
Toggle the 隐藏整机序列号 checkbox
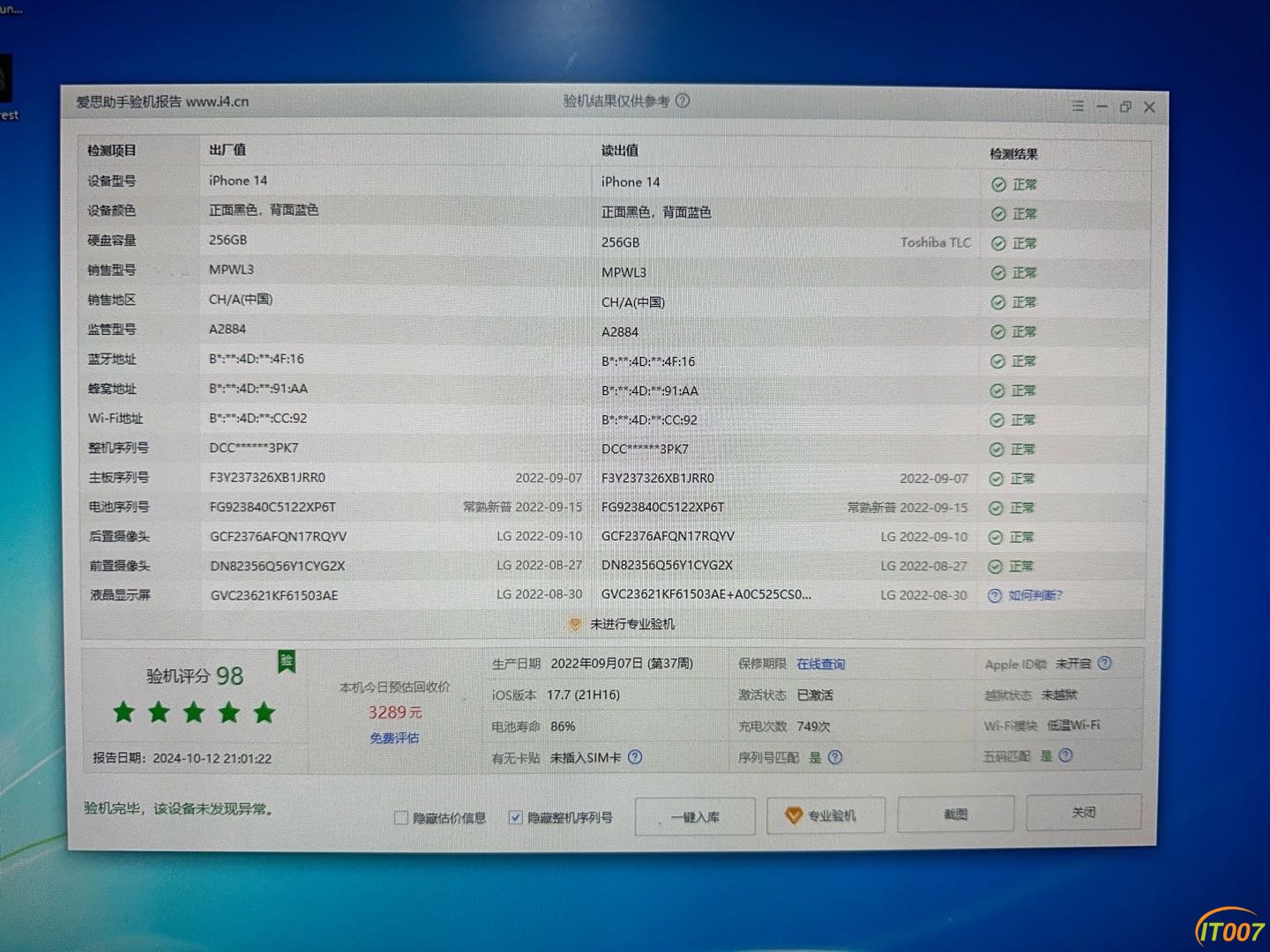515,817
